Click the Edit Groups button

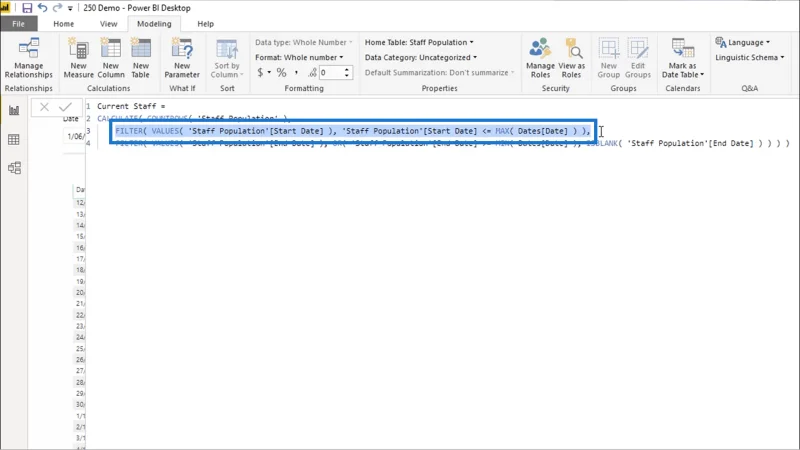[638, 58]
